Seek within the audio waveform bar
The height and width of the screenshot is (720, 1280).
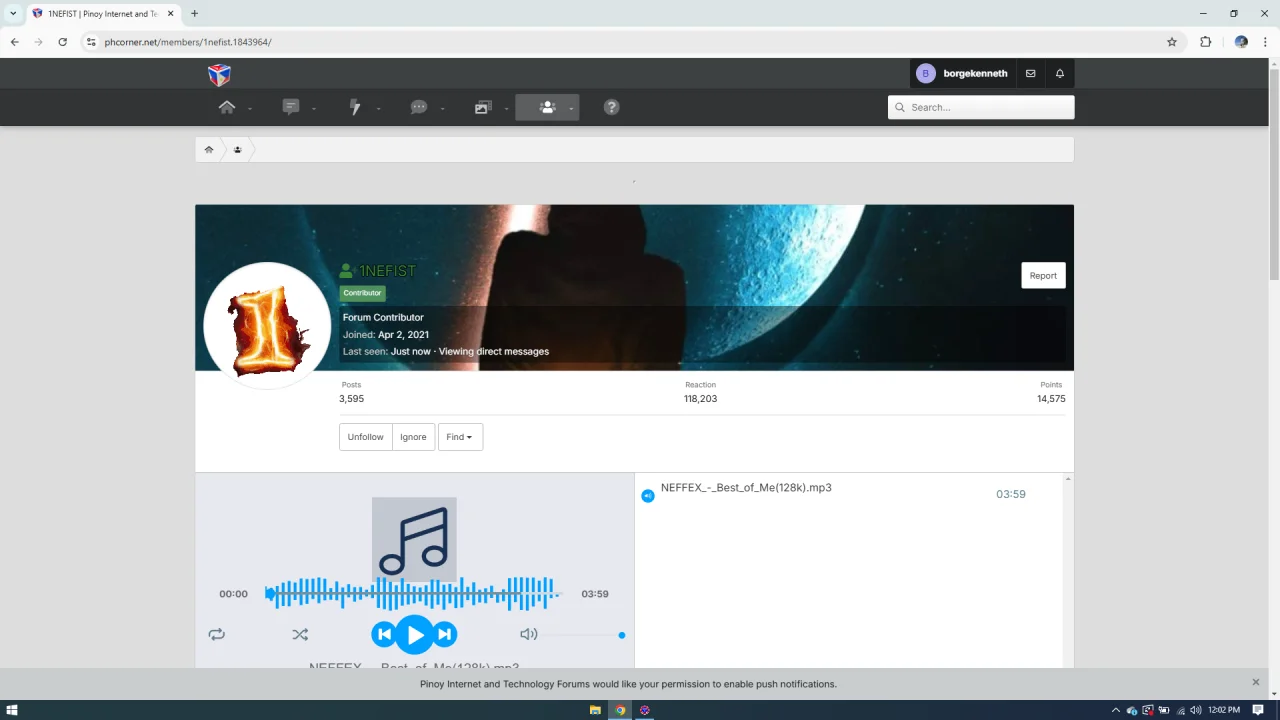click(412, 594)
